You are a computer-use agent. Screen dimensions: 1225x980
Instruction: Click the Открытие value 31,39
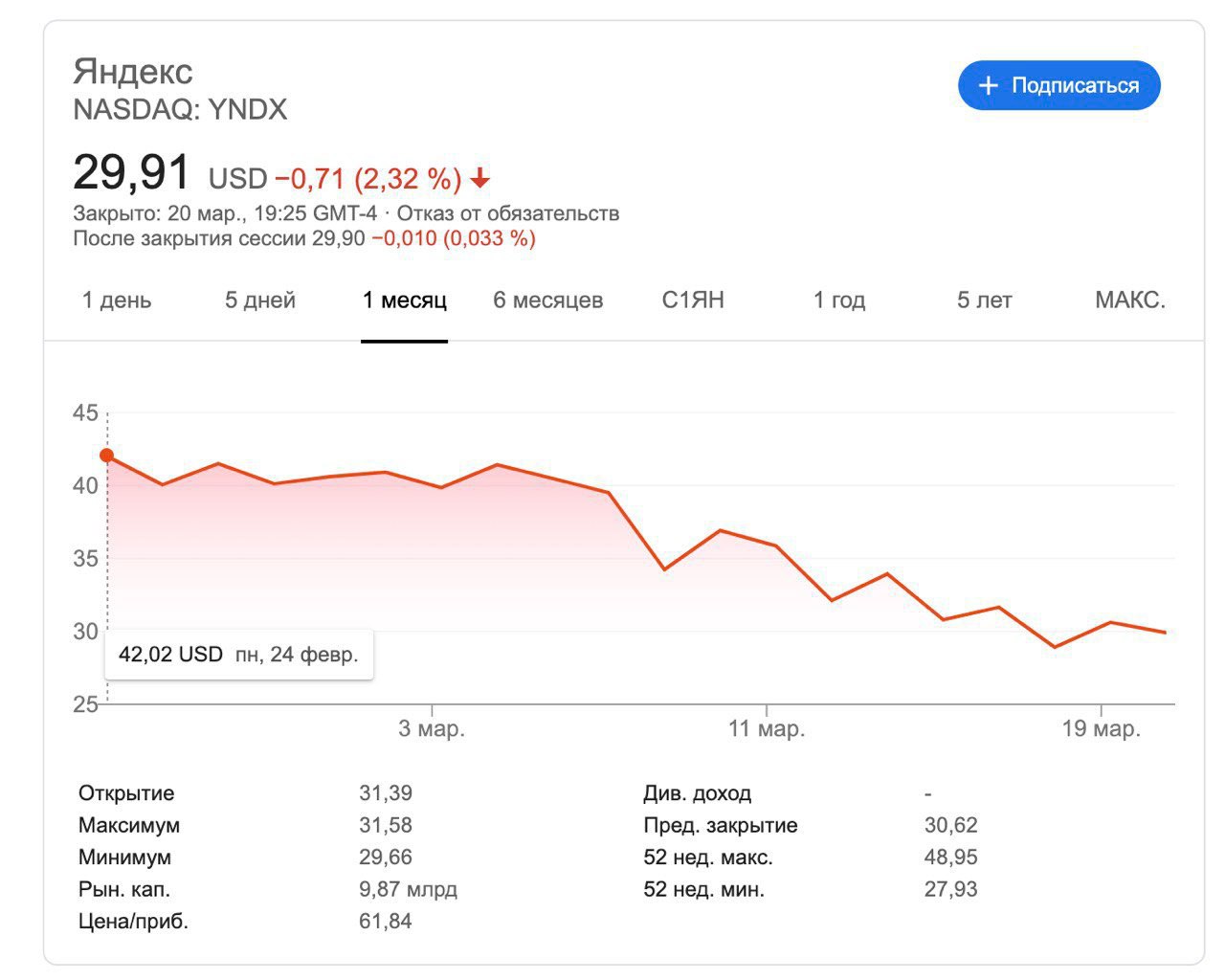click(386, 793)
